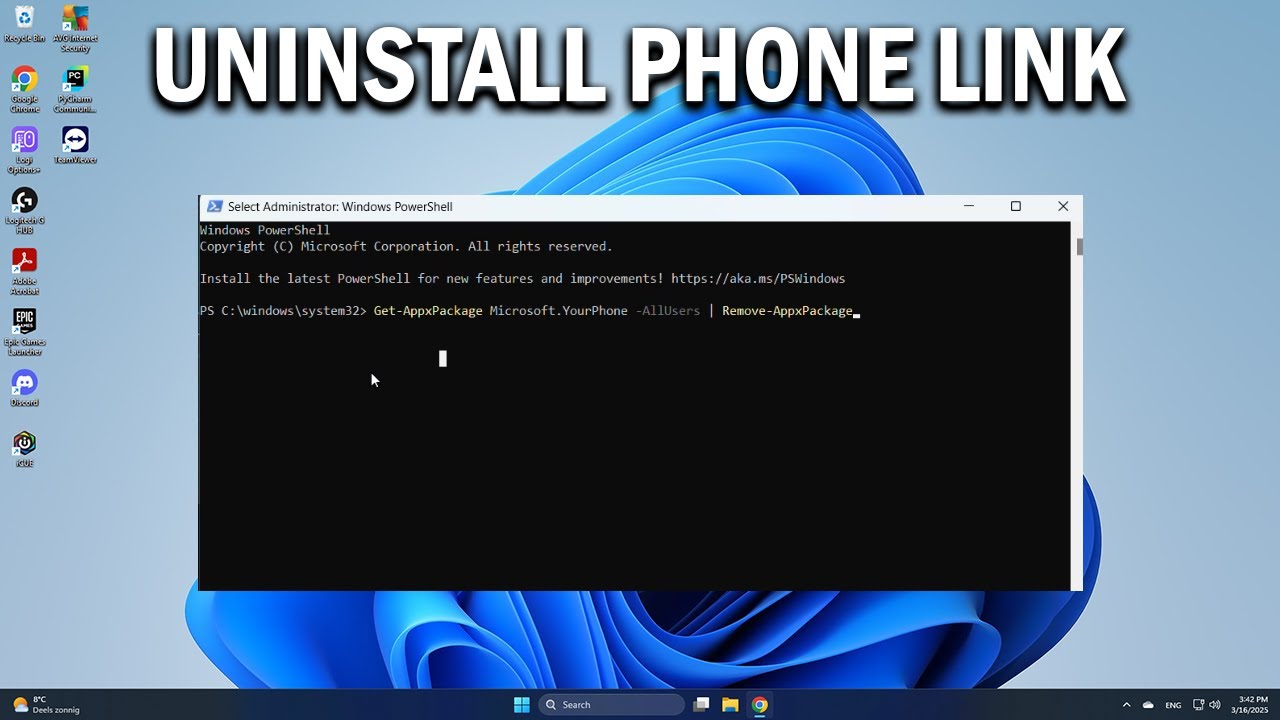This screenshot has height=720, width=1280.
Task: Open network display quick settings icon
Action: pyautogui.click(x=1199, y=705)
